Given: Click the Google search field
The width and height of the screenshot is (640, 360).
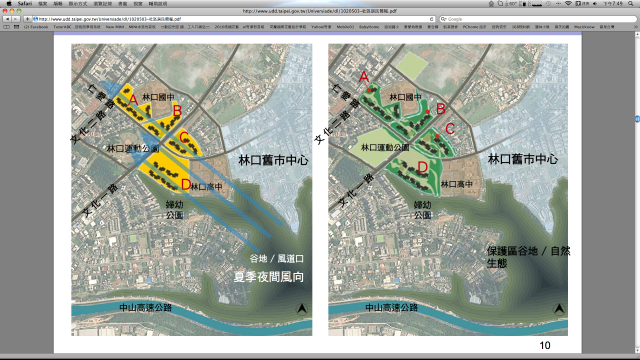Looking at the screenshot, I should coord(538,19).
